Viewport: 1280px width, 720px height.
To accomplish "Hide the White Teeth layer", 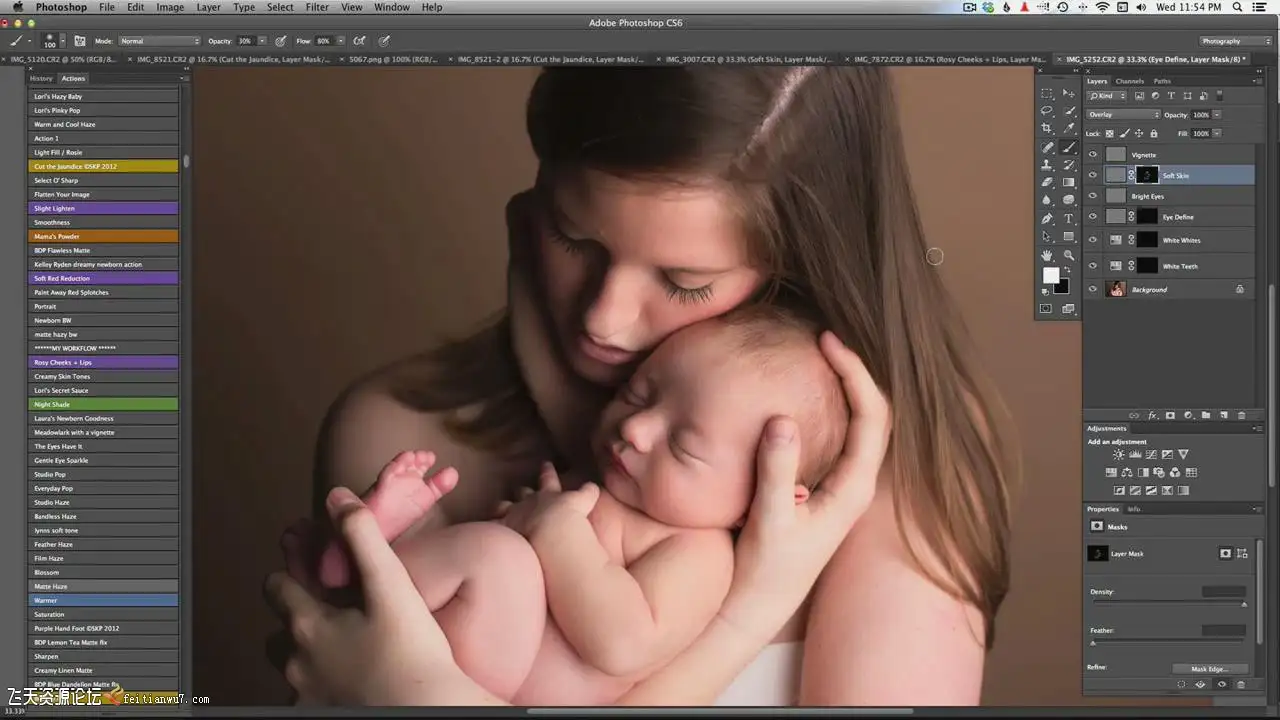I will (1093, 266).
